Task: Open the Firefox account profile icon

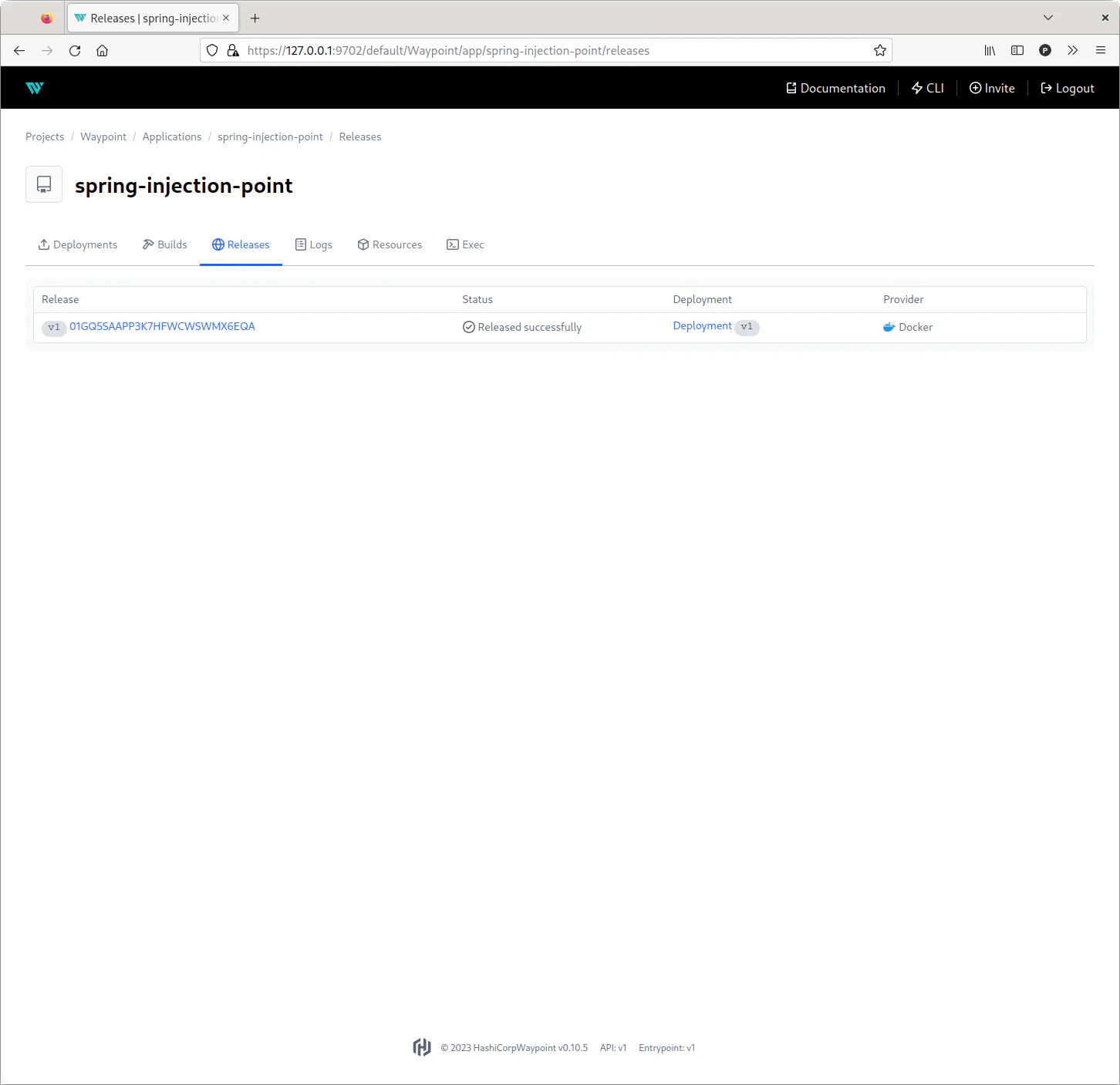Action: 1045,51
